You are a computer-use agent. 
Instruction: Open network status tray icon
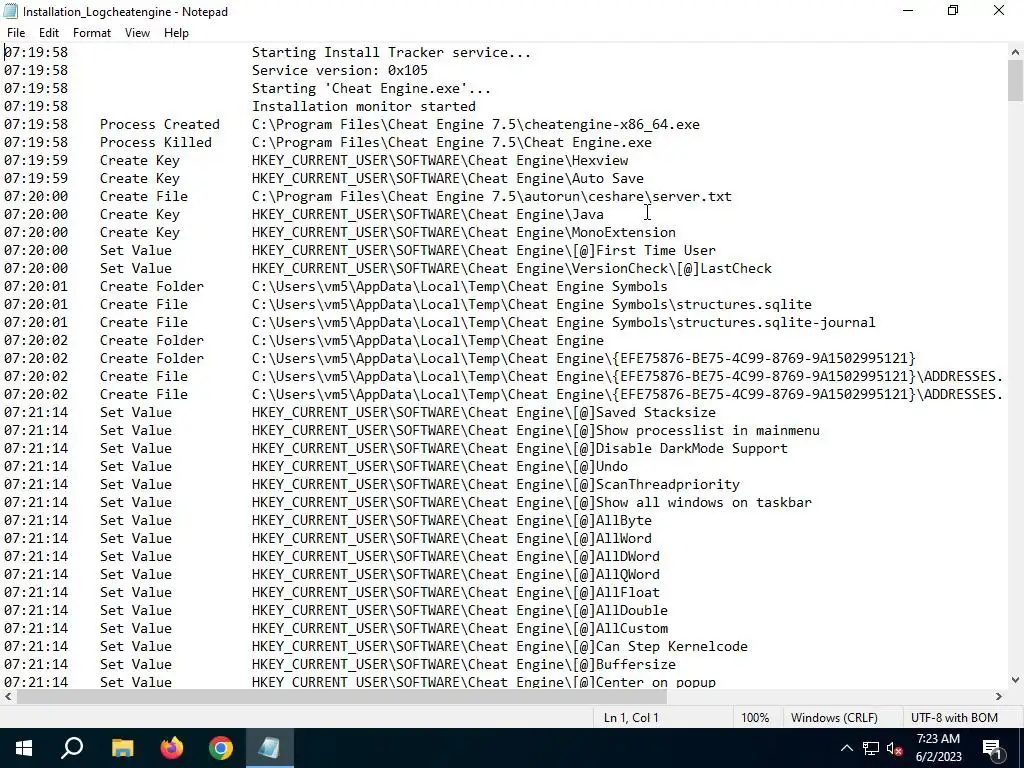point(871,748)
